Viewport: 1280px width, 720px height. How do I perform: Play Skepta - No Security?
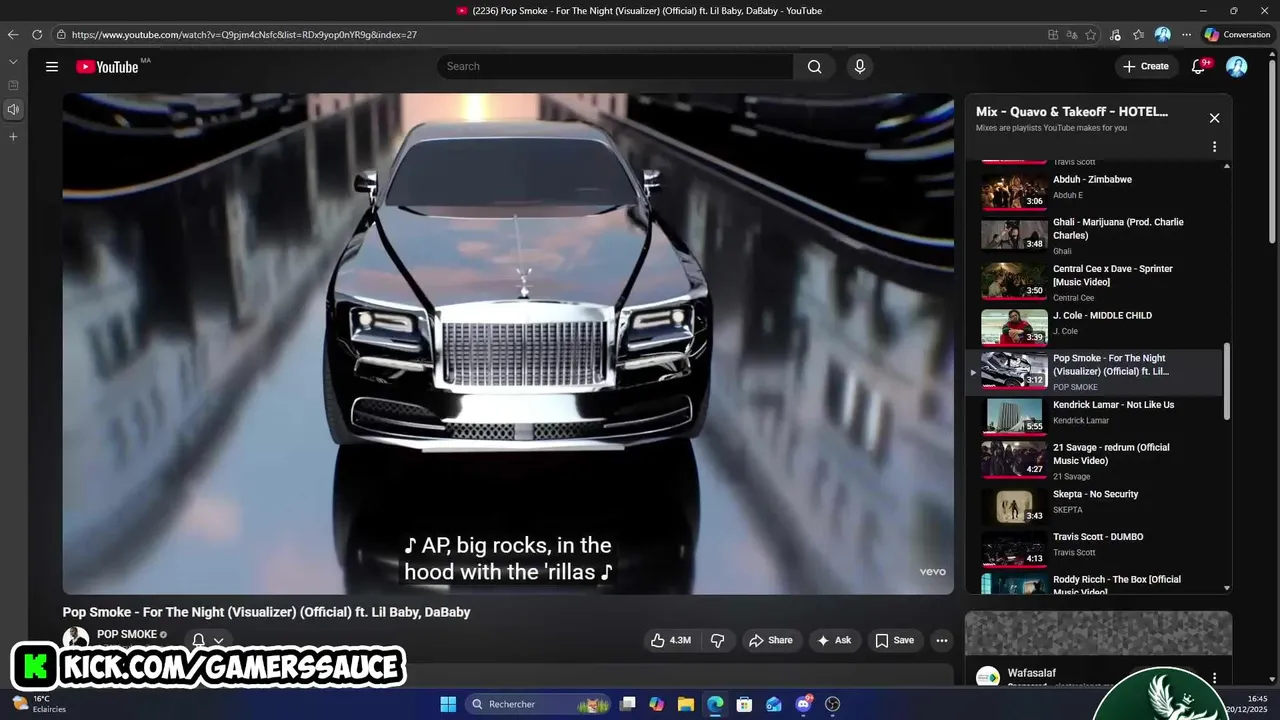(x=1095, y=506)
